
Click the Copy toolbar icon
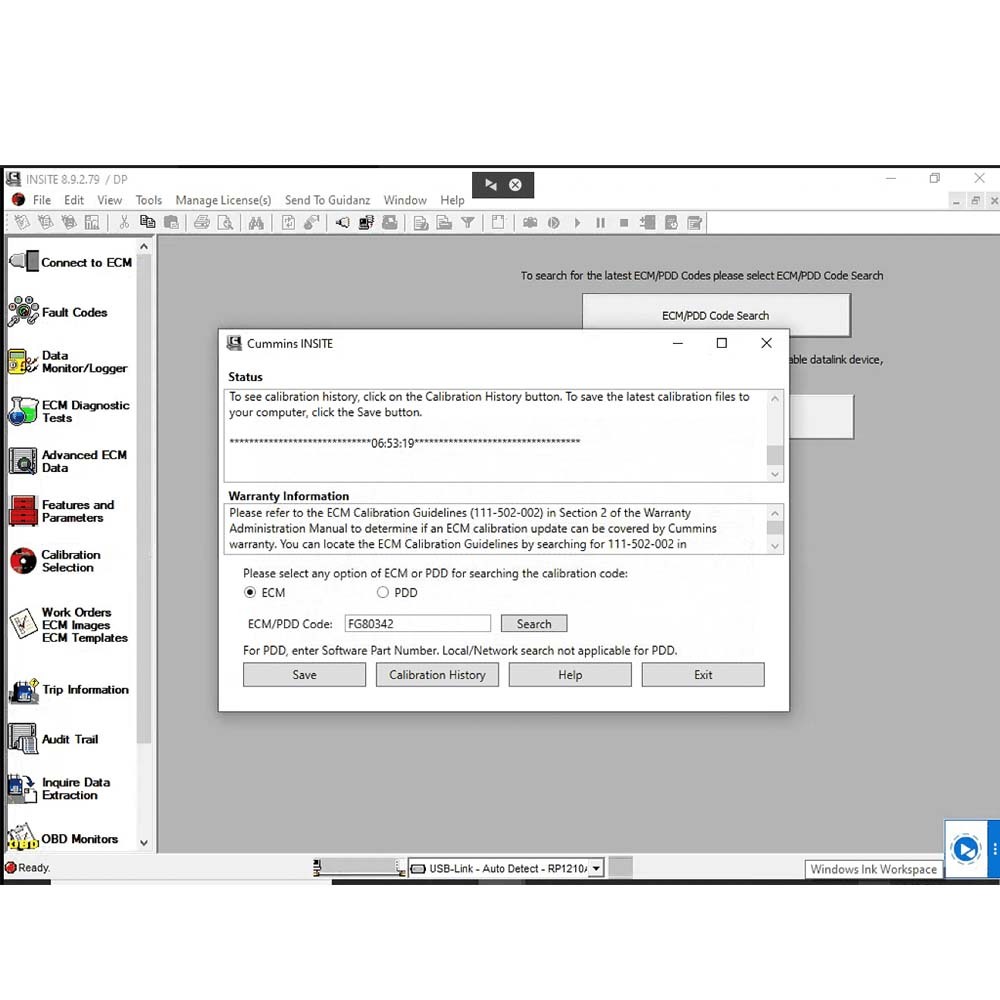147,222
